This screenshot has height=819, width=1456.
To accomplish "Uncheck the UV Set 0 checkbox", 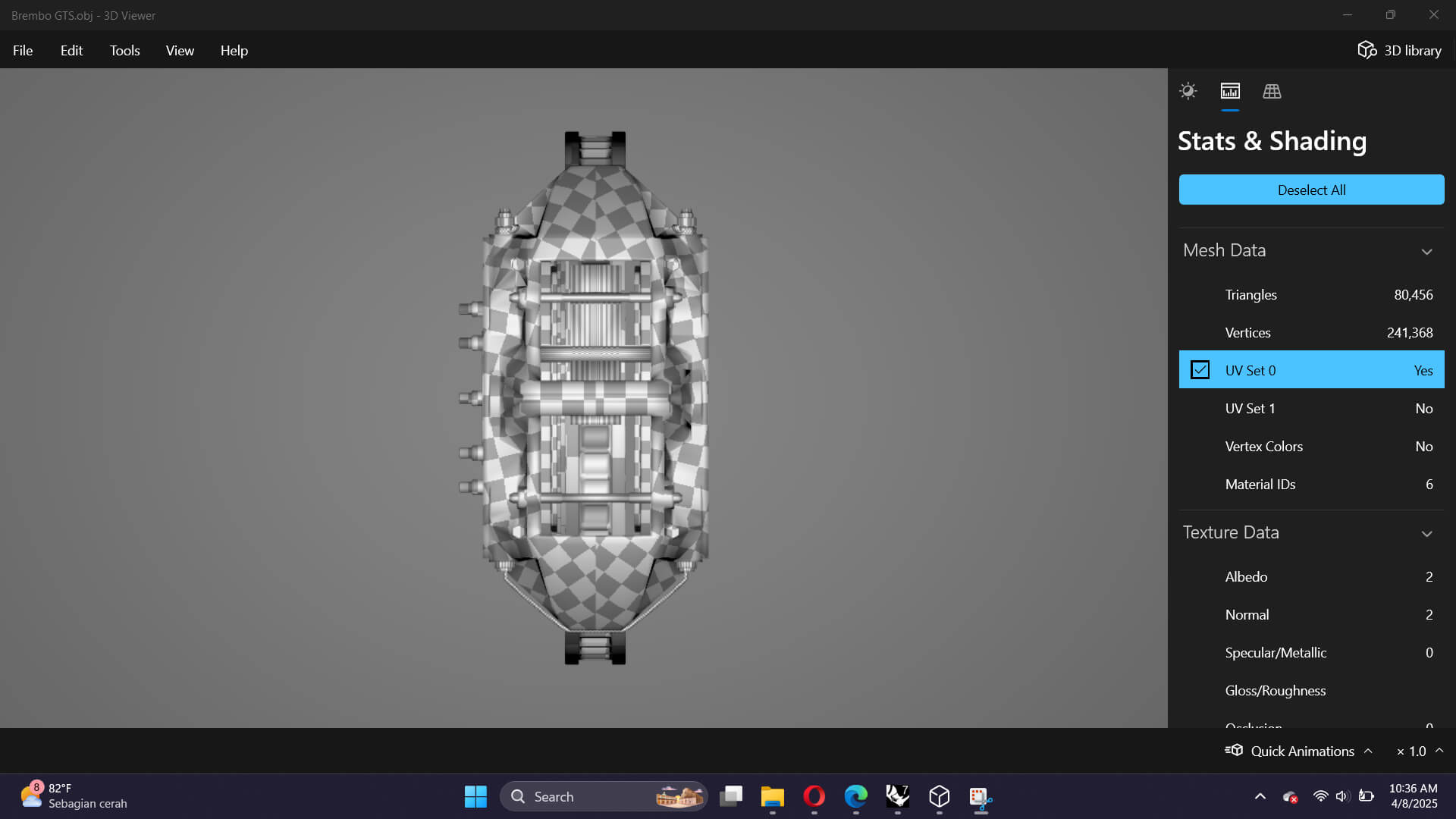I will tap(1200, 370).
